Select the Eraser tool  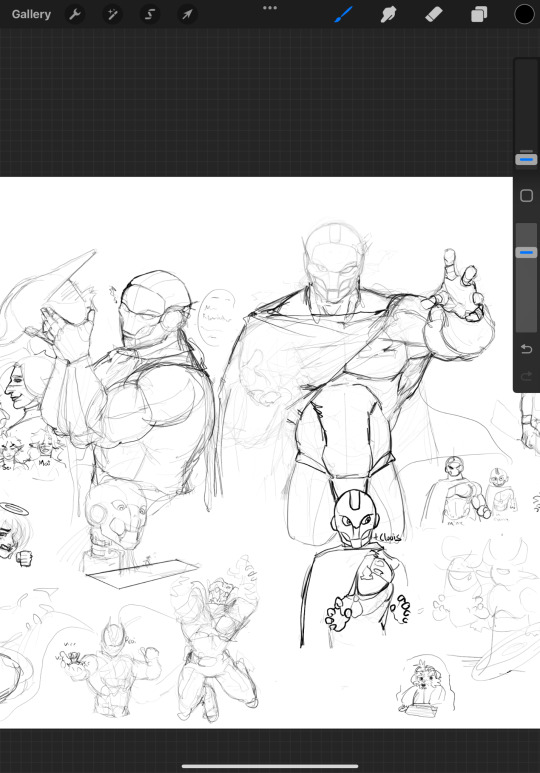(x=433, y=14)
